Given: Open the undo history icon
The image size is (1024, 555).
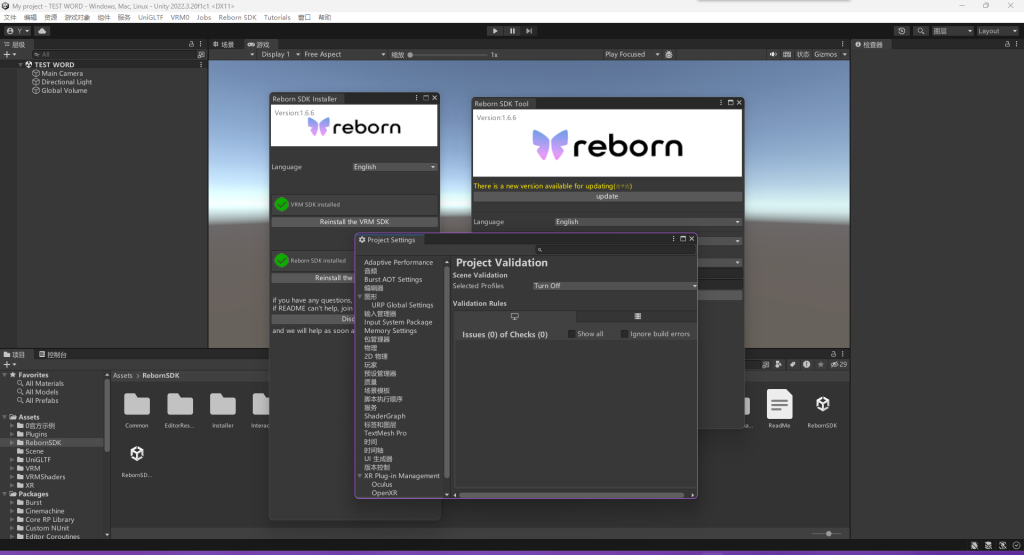Looking at the screenshot, I should 902,31.
